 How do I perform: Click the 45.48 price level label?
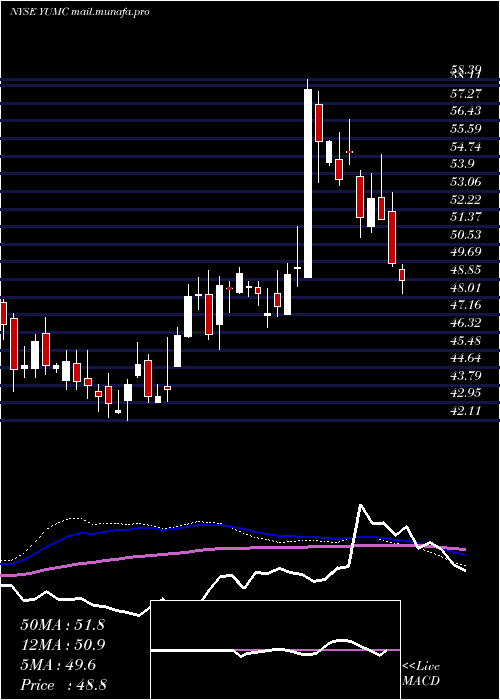(466, 340)
